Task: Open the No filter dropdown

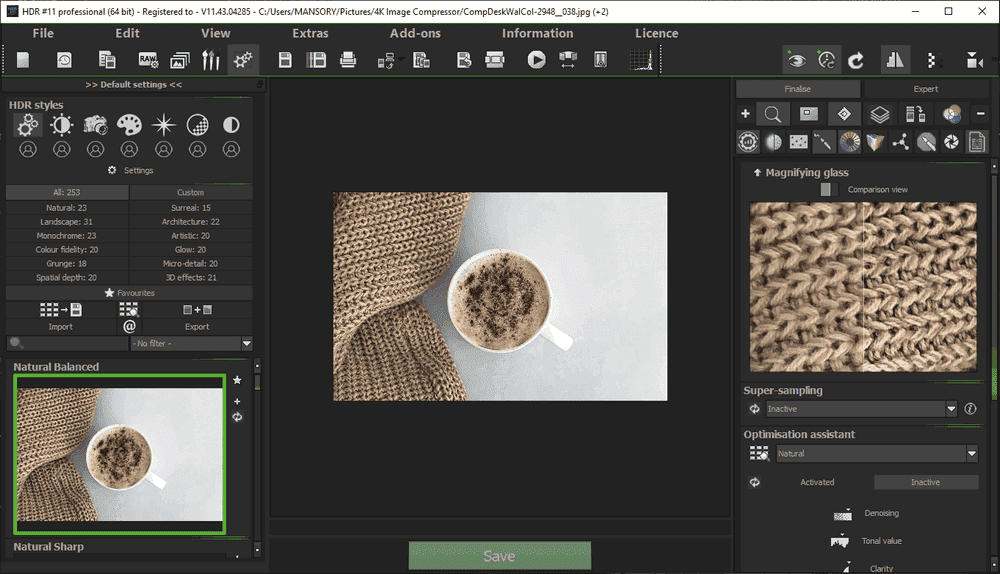Action: click(x=191, y=344)
